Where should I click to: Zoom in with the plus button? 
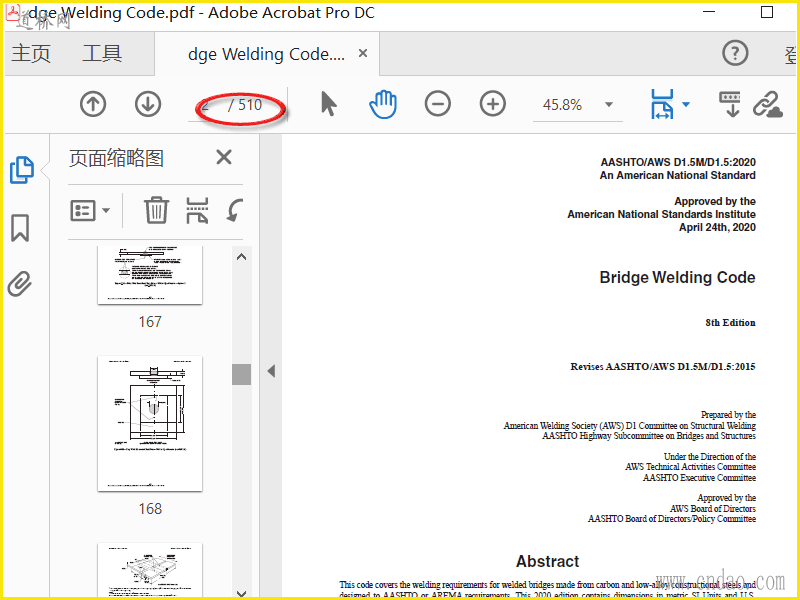pos(493,104)
